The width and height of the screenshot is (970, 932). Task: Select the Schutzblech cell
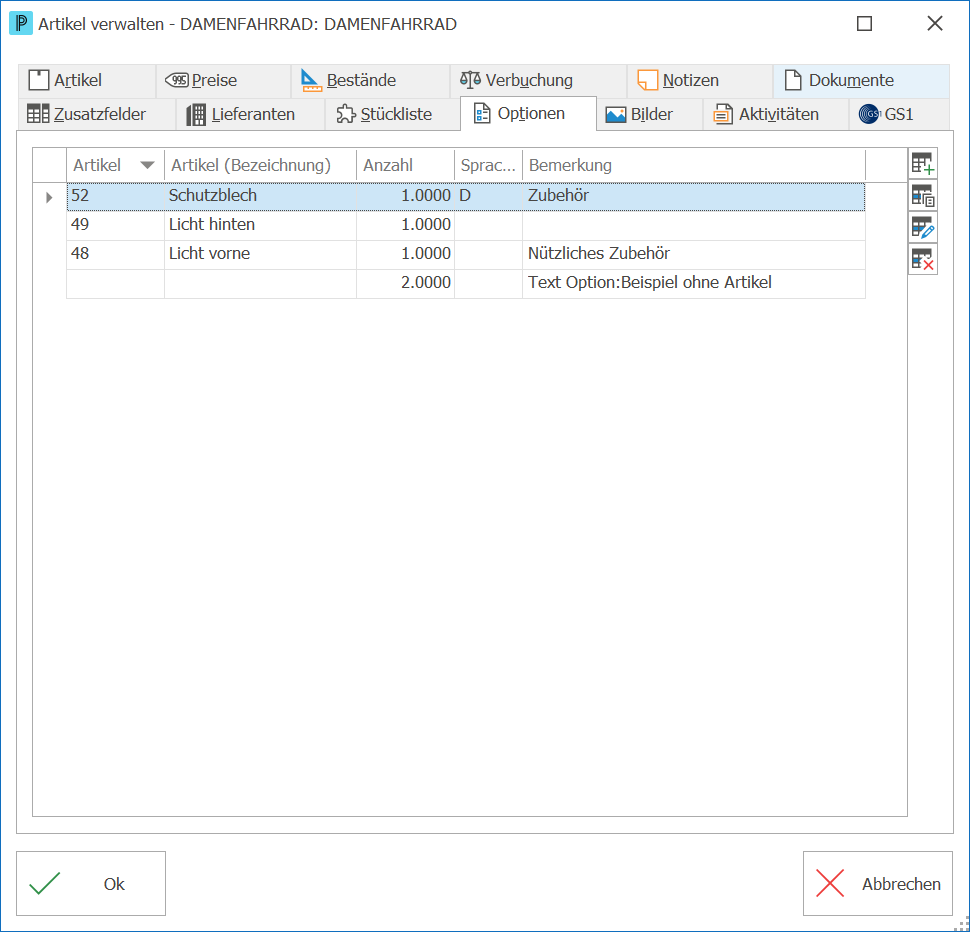tap(260, 196)
